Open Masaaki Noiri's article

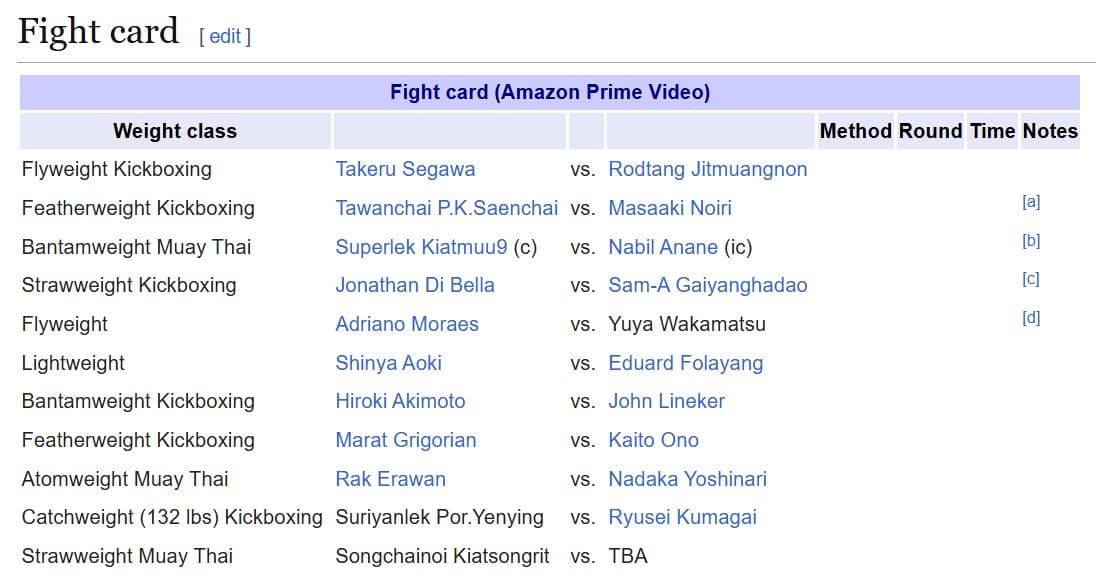[669, 208]
